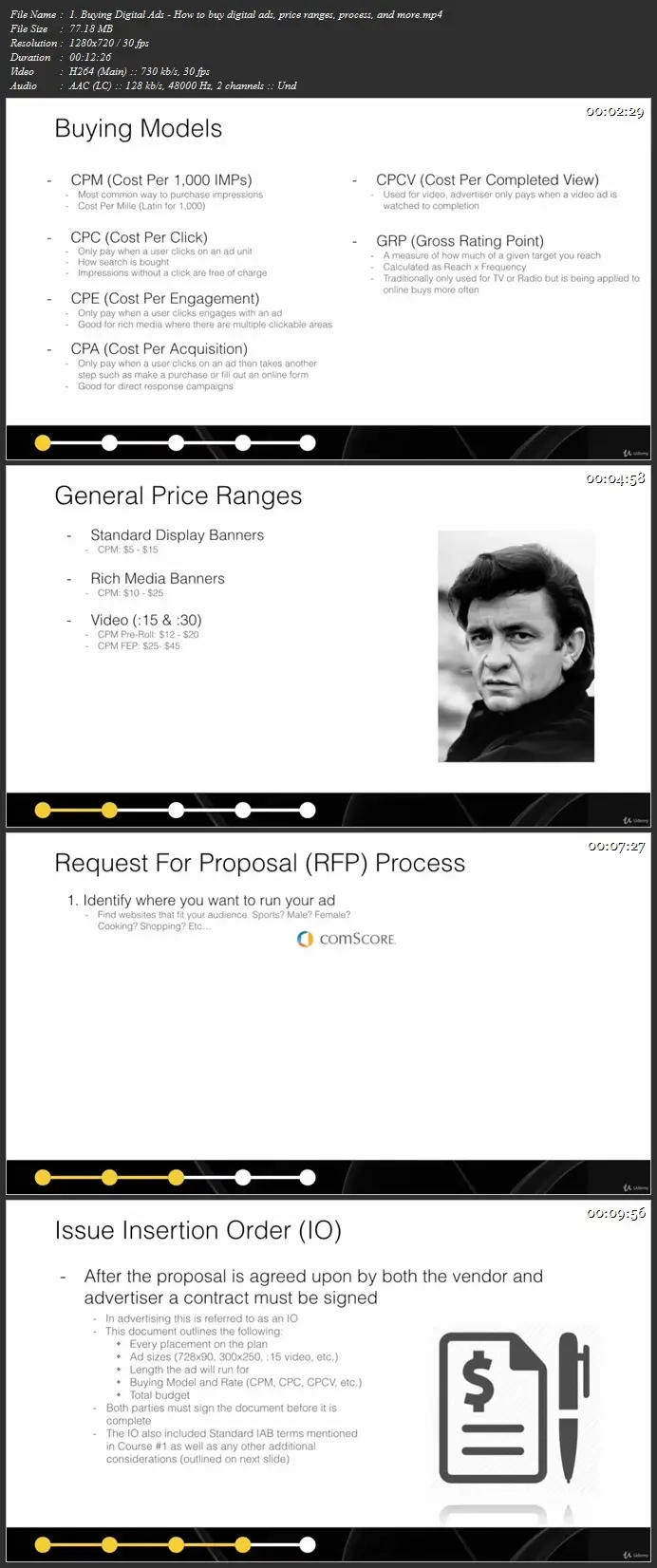Select the Video (:15 & :30) price item

146,620
